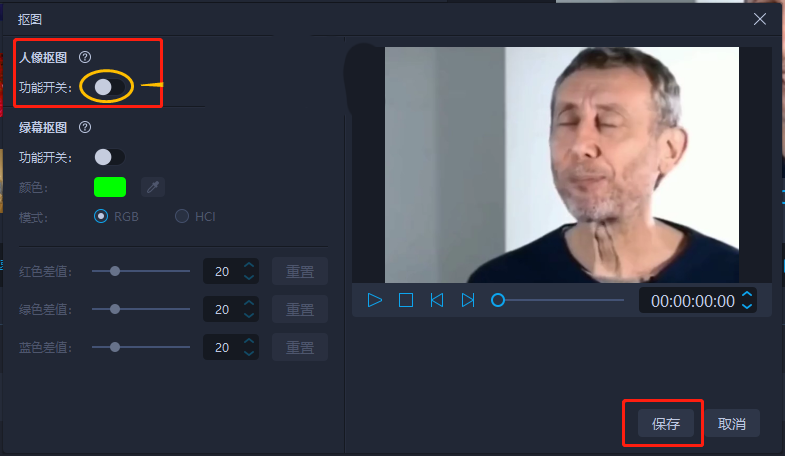Step to previous frame
The height and width of the screenshot is (456, 785).
(x=437, y=300)
